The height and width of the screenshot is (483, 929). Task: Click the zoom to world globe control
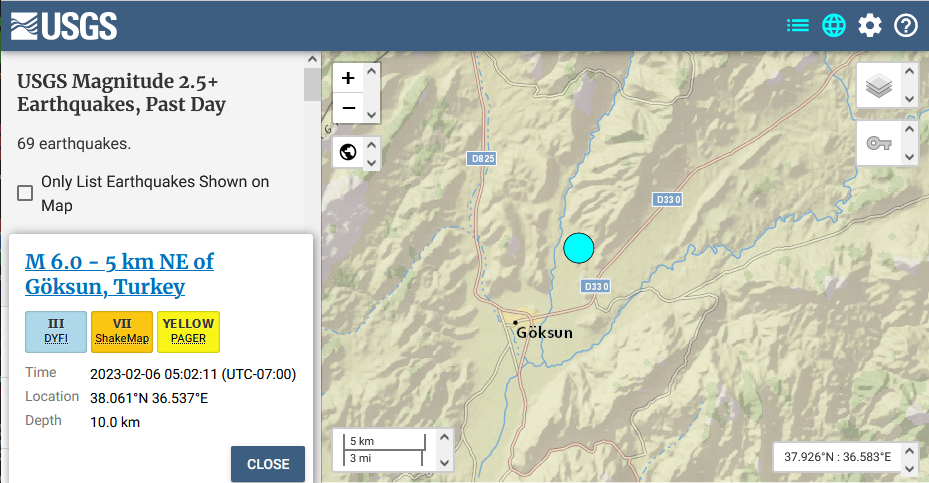click(x=348, y=152)
